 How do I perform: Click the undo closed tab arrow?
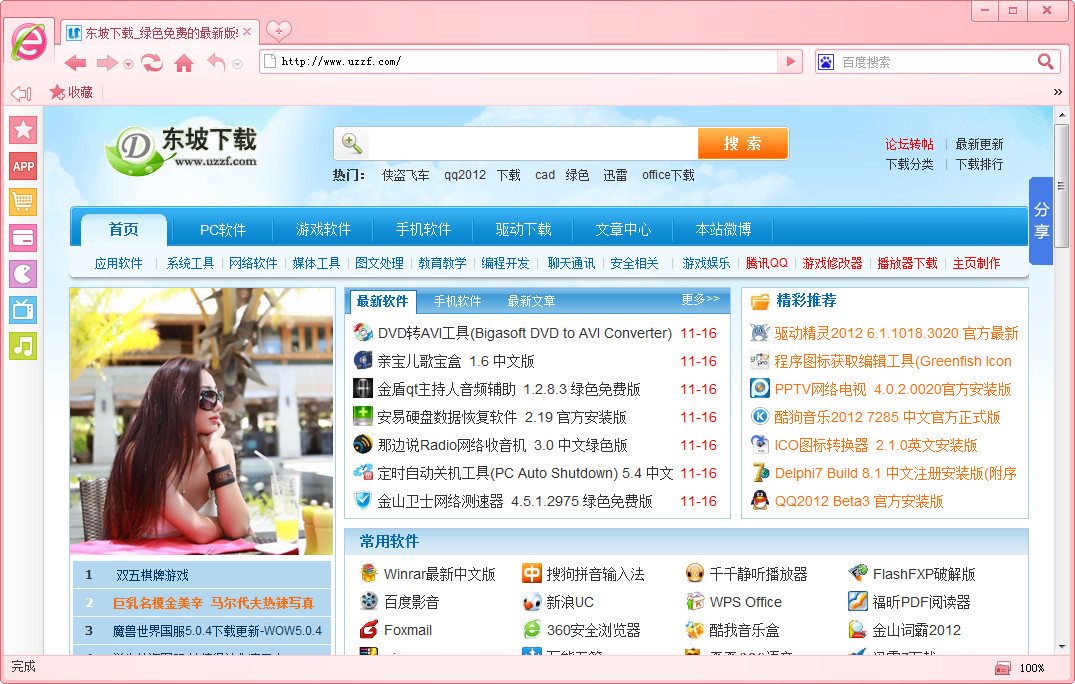(217, 63)
